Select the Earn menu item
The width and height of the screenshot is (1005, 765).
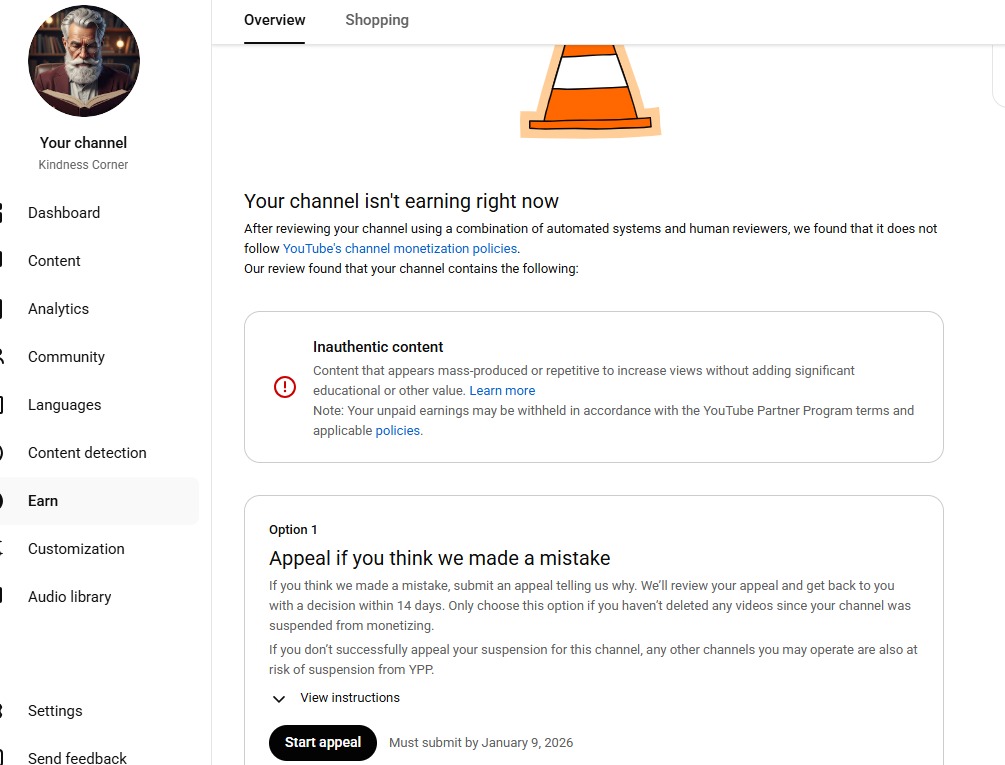pos(99,501)
